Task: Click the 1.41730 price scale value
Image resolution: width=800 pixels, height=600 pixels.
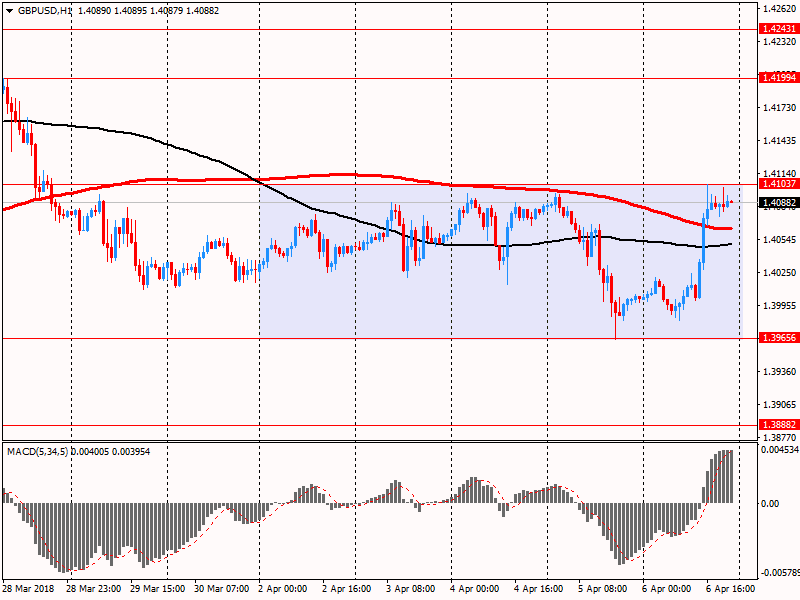Action: 780,108
